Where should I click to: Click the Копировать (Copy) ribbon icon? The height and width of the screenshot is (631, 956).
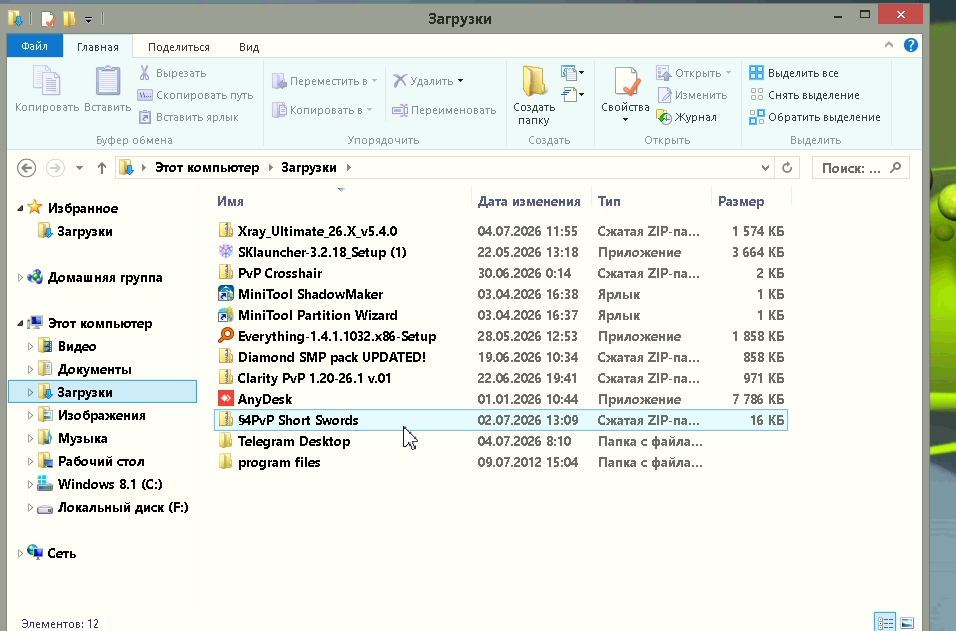46,82
